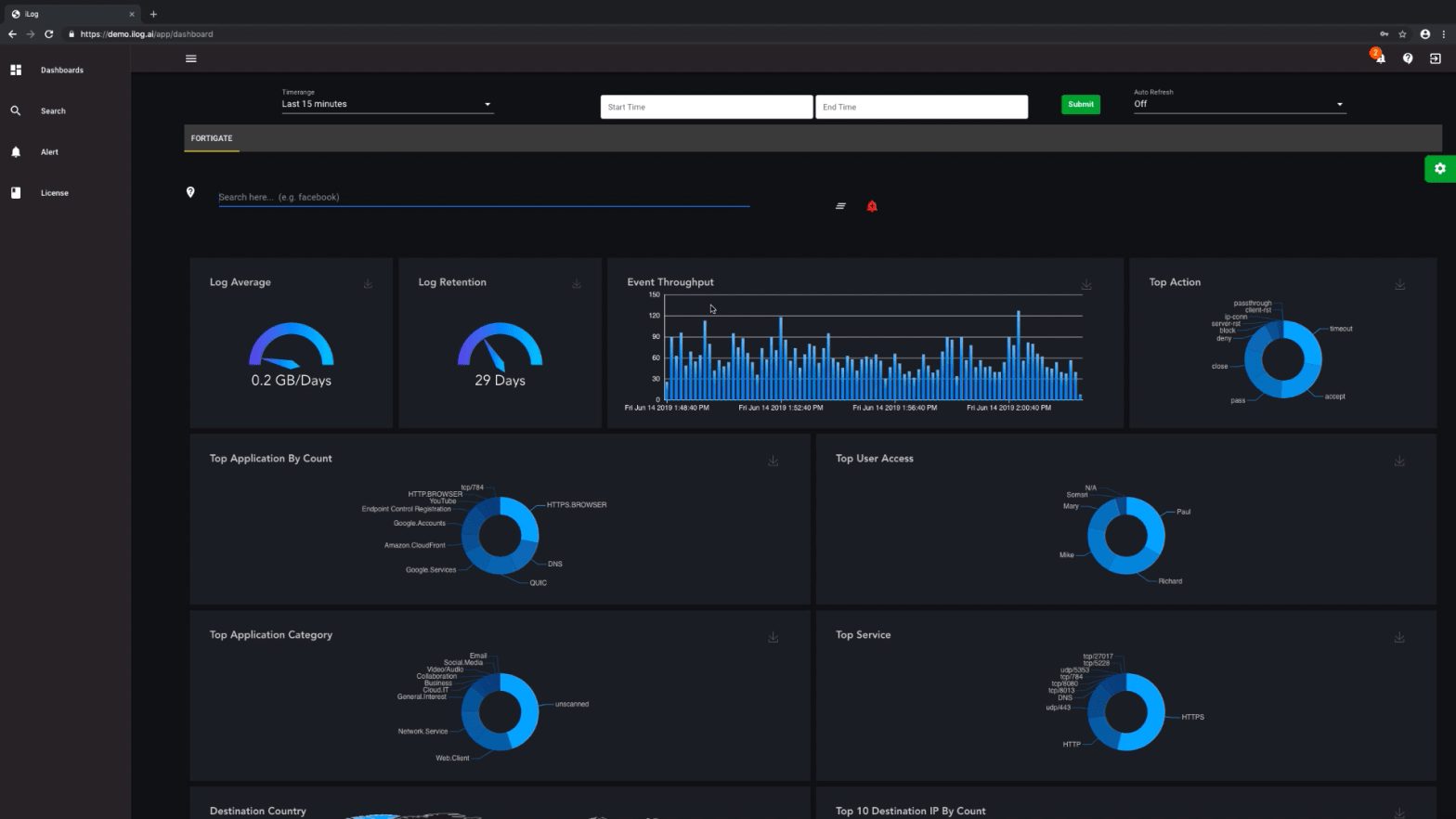The width and height of the screenshot is (1456, 819).
Task: Click the filter lines icon near search
Action: (840, 206)
